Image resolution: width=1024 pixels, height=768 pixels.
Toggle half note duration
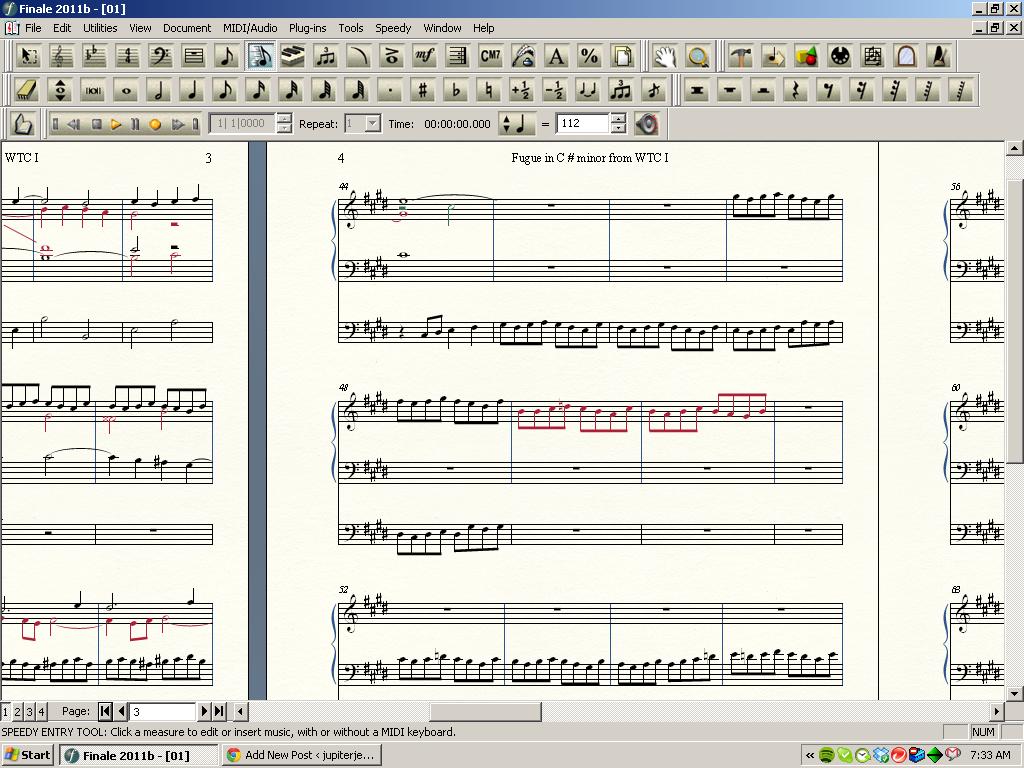(x=159, y=90)
